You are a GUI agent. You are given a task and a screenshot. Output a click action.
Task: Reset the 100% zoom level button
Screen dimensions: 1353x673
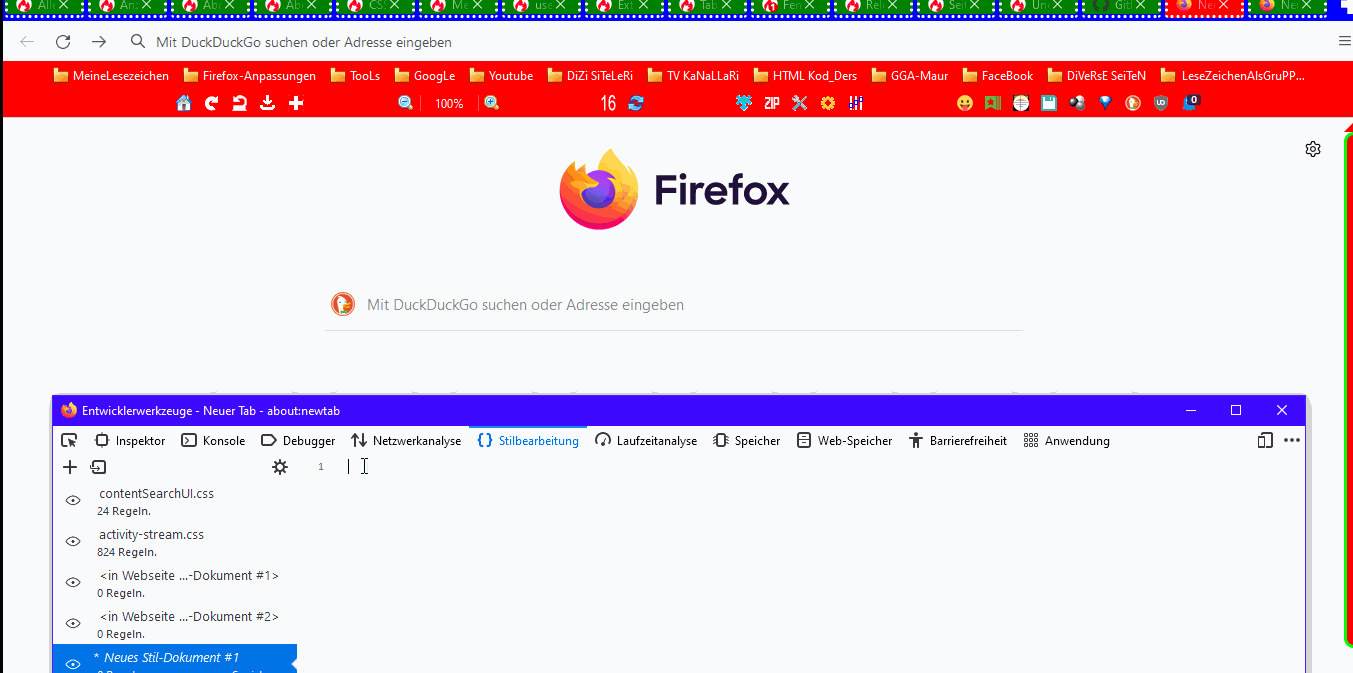[449, 104]
